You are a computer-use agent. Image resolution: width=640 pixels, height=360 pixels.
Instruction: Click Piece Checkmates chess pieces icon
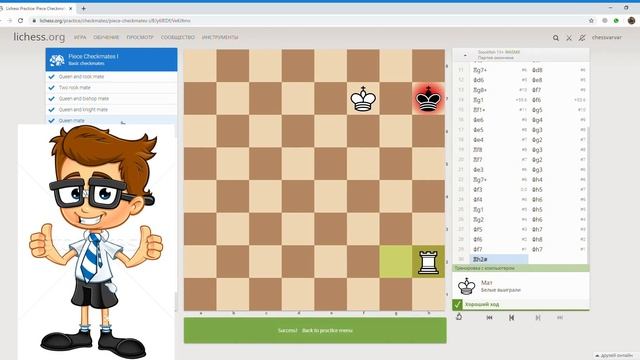point(57,60)
